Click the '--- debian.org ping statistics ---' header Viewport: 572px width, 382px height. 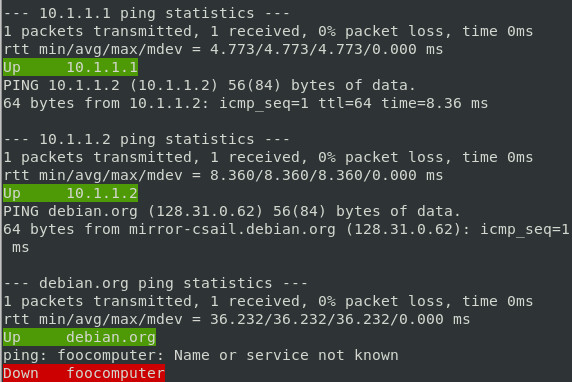[156, 283]
